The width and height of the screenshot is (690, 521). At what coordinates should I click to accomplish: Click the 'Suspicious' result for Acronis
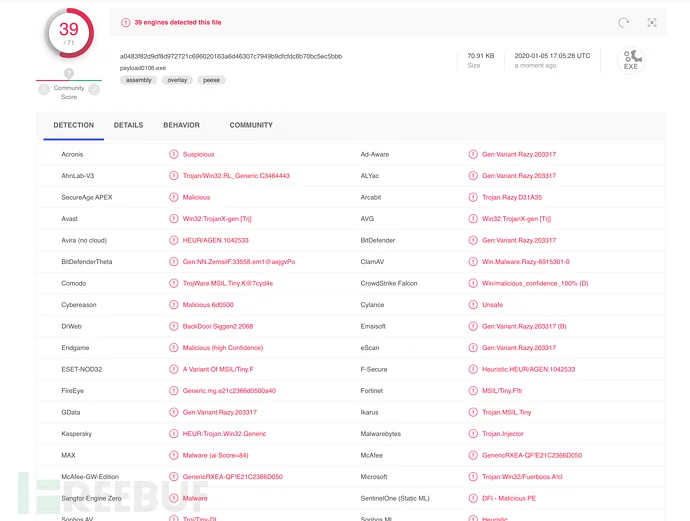tap(198, 154)
